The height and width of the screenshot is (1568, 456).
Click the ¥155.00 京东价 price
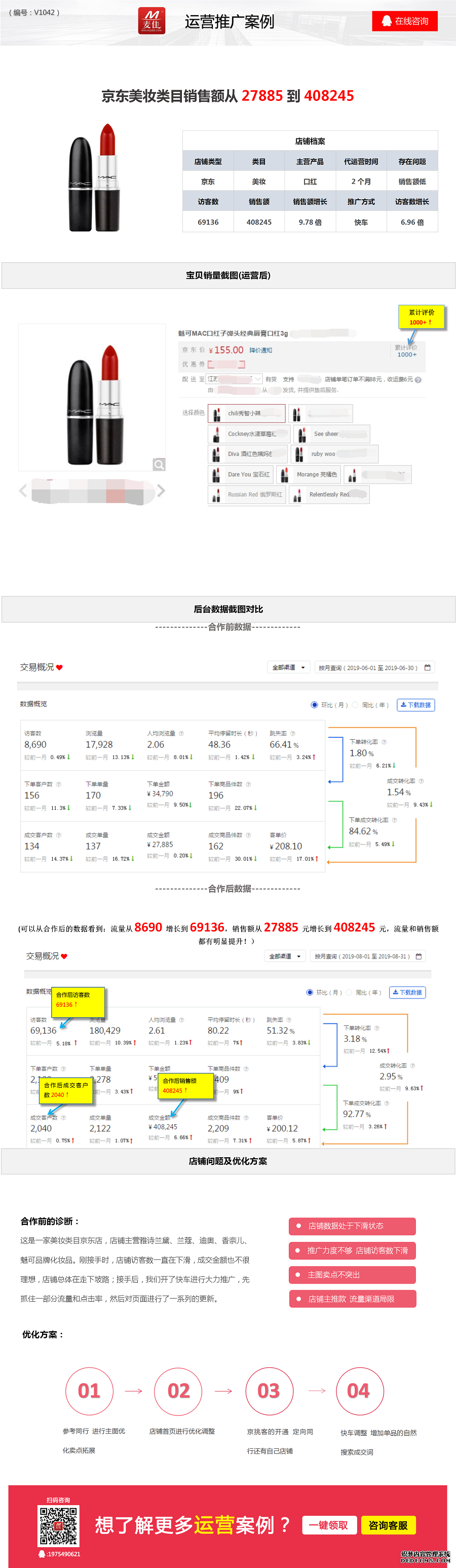point(225,350)
